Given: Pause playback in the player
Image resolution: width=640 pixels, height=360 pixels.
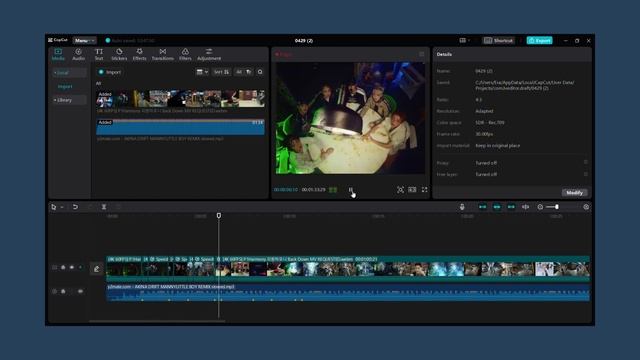Looking at the screenshot, I should (x=351, y=190).
